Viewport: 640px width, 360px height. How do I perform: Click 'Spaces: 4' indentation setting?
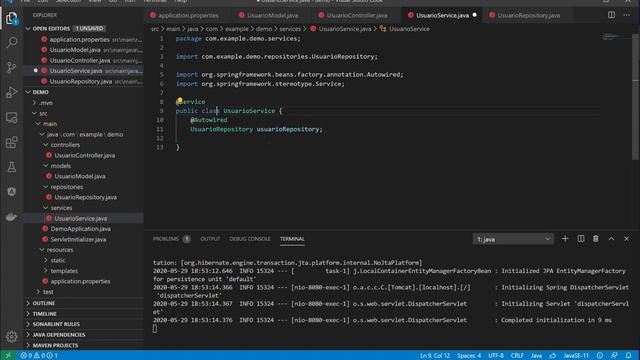point(469,356)
